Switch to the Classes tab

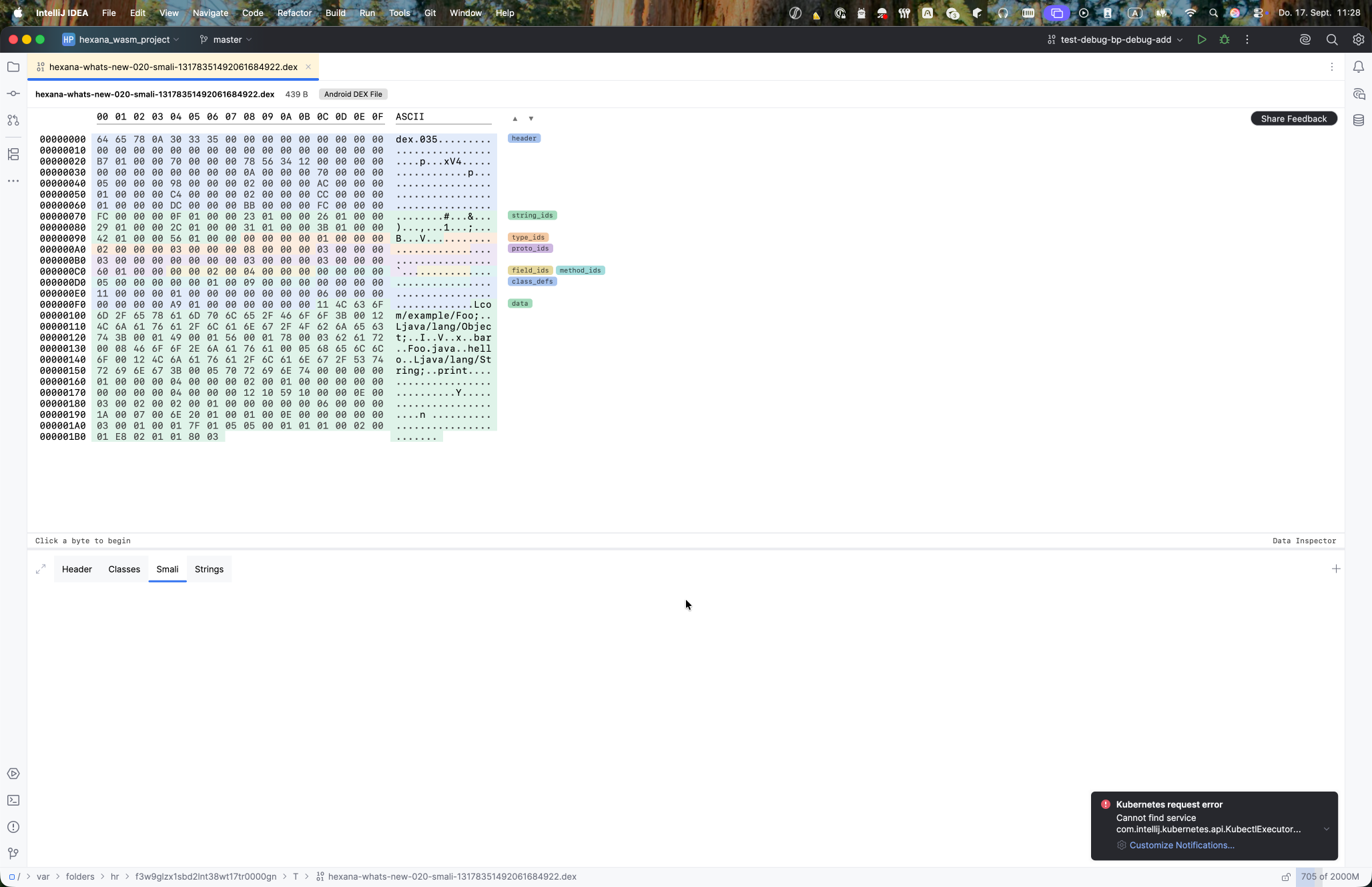click(x=124, y=569)
